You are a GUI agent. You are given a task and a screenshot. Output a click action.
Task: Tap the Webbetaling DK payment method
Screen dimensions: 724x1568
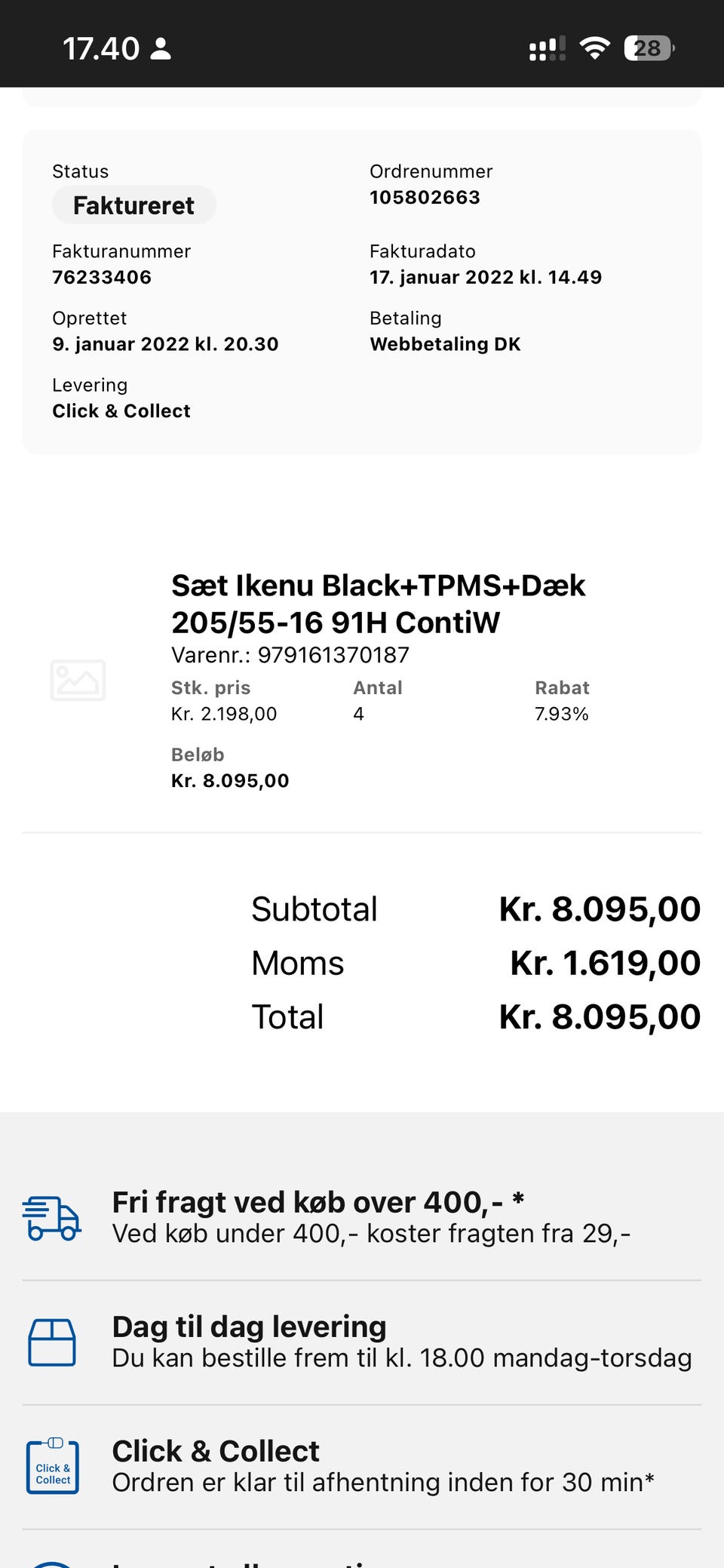point(445,344)
